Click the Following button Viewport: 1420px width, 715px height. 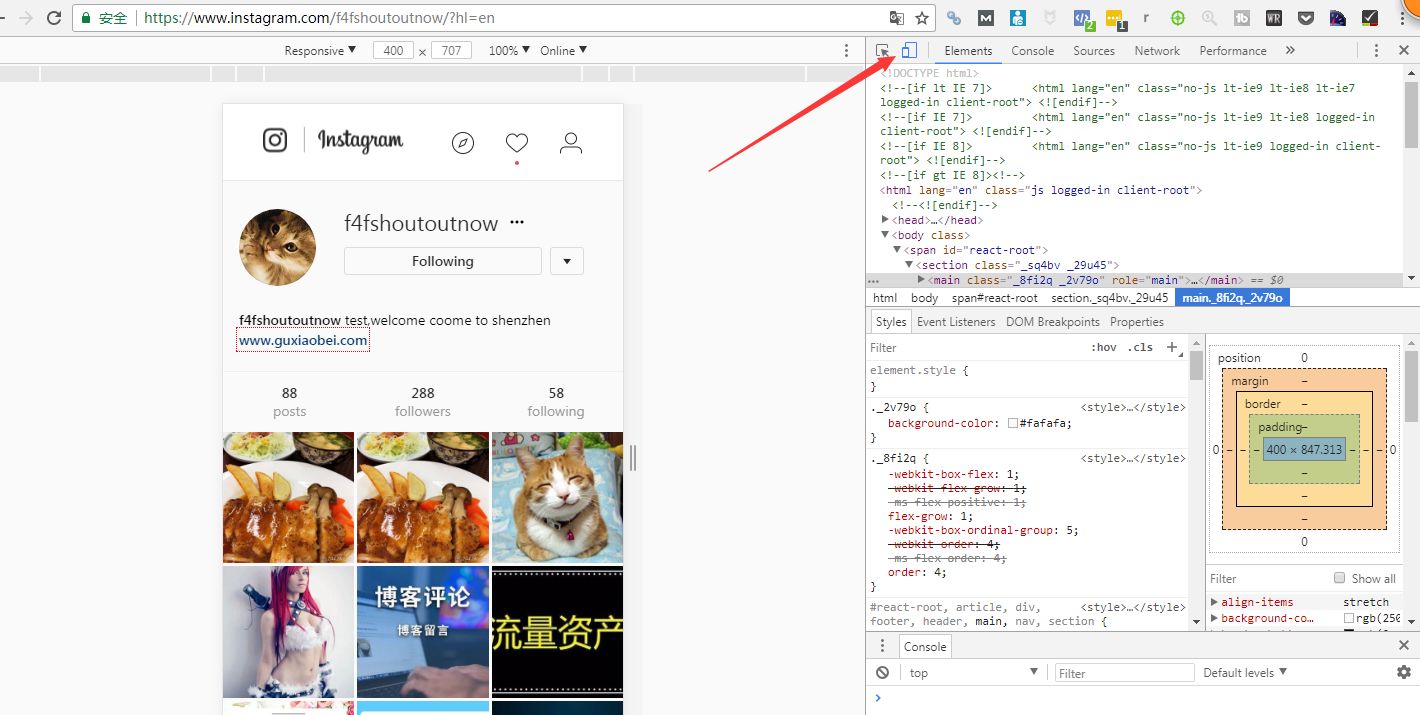pos(443,261)
